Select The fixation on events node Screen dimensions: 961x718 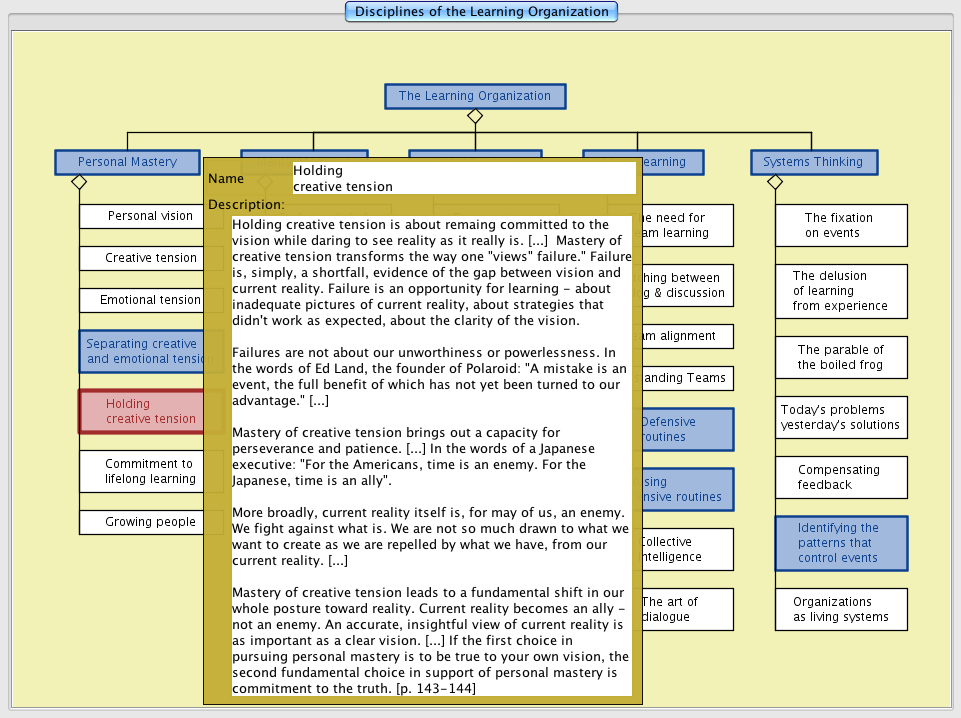pos(840,225)
